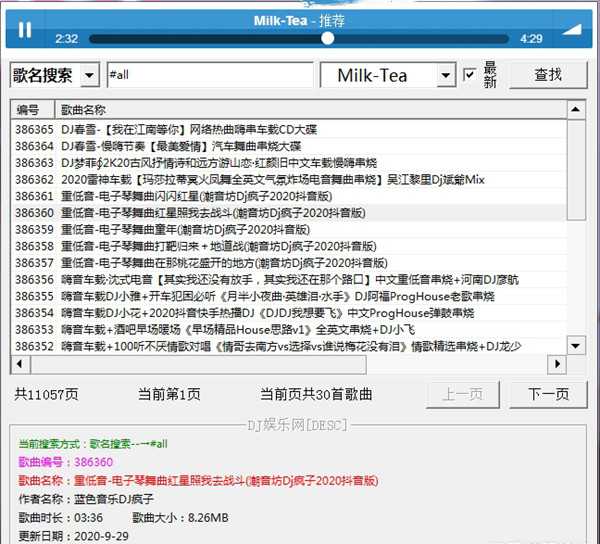Click the 编号 column header

[x=29, y=110]
